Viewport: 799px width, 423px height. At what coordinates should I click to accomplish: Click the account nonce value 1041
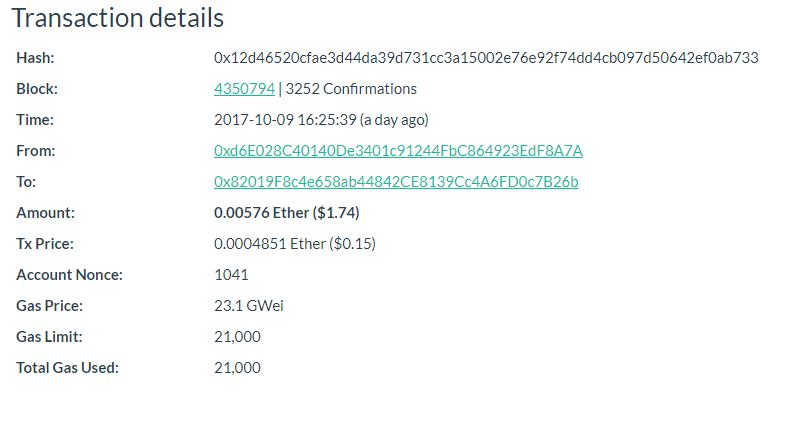(x=231, y=275)
